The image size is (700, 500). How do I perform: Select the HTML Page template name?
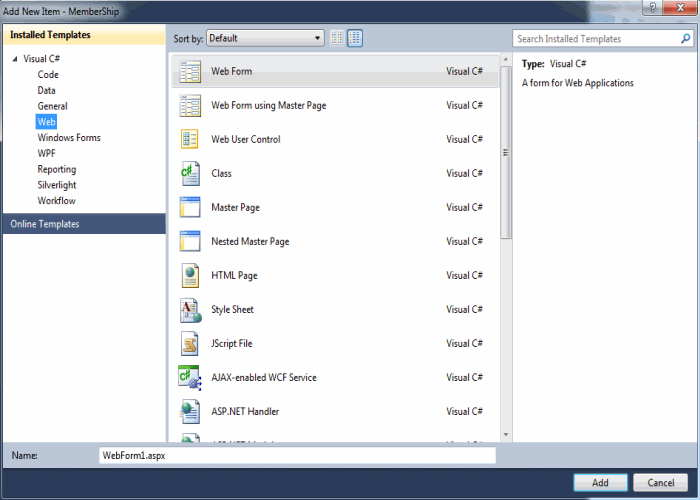234,275
